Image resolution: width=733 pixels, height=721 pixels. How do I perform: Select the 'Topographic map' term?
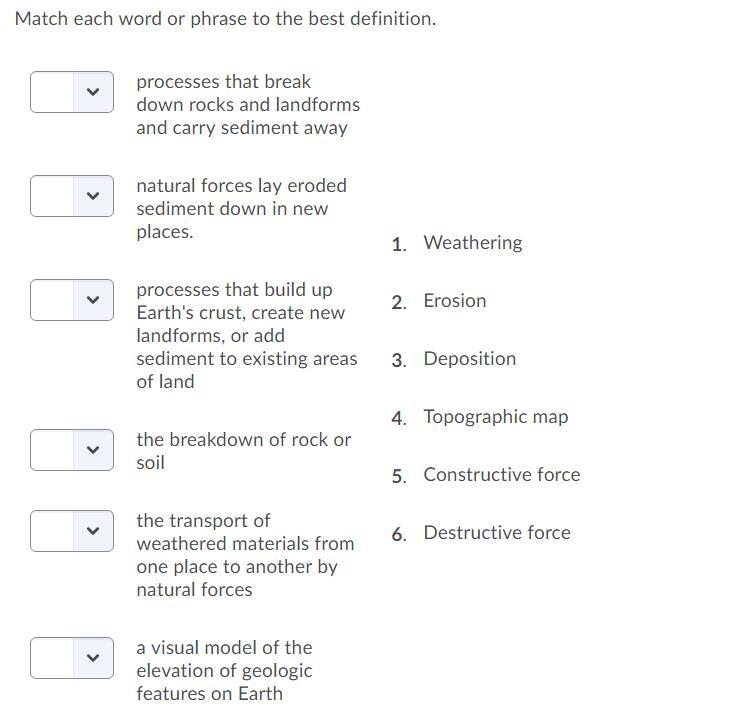click(x=495, y=417)
